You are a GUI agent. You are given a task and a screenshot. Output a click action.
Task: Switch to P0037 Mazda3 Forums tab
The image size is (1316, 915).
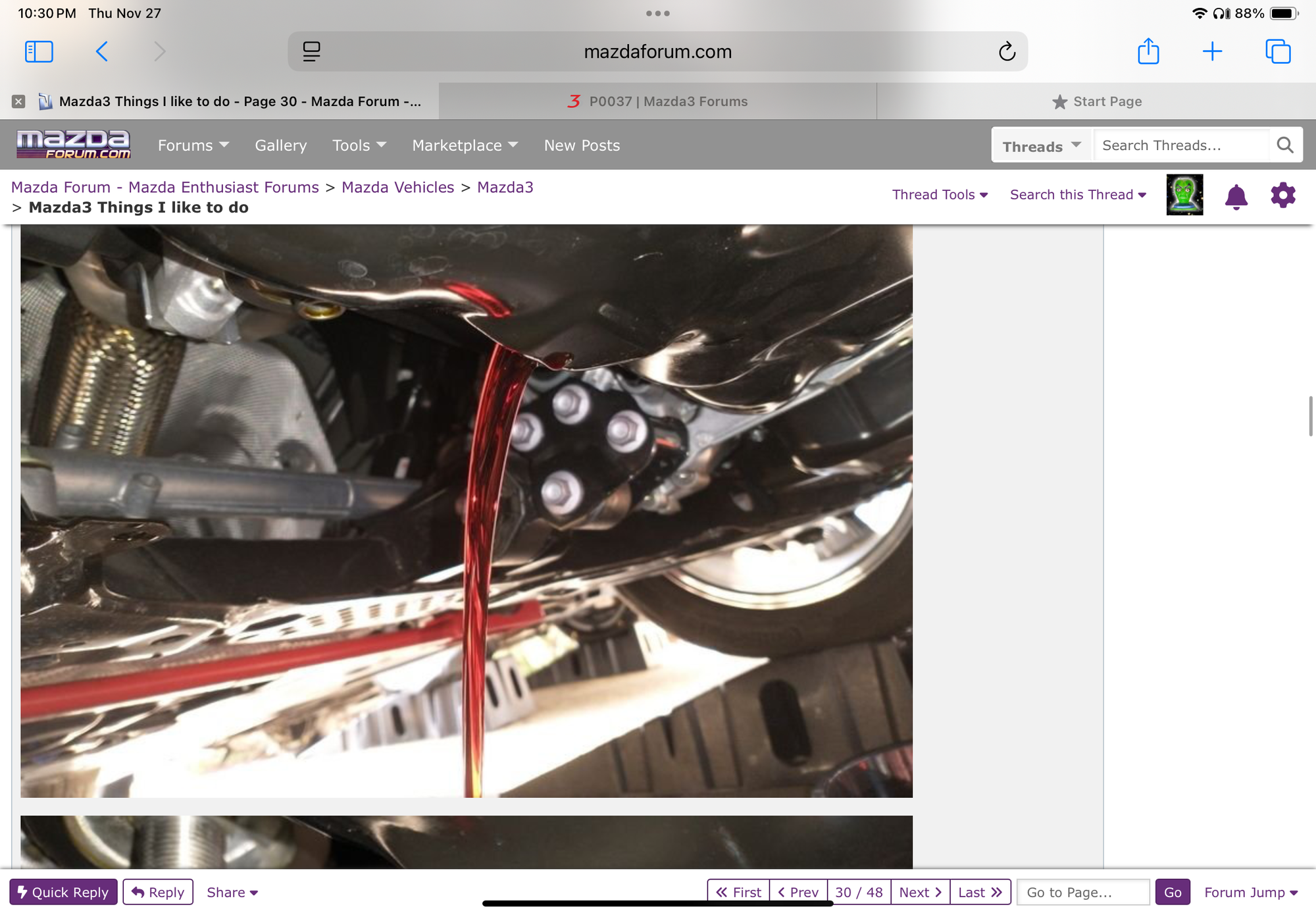[658, 101]
